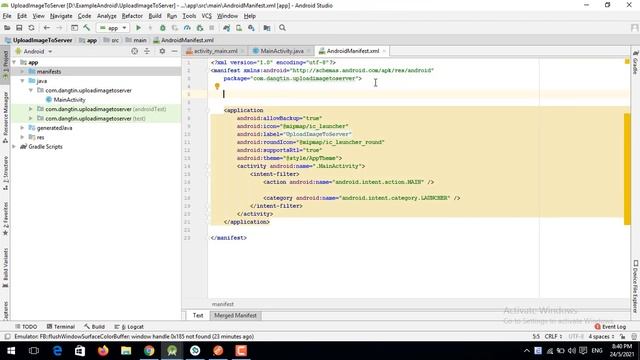Open the Refactor menu
Image resolution: width=640 pixels, height=360 pixels.
132,16
